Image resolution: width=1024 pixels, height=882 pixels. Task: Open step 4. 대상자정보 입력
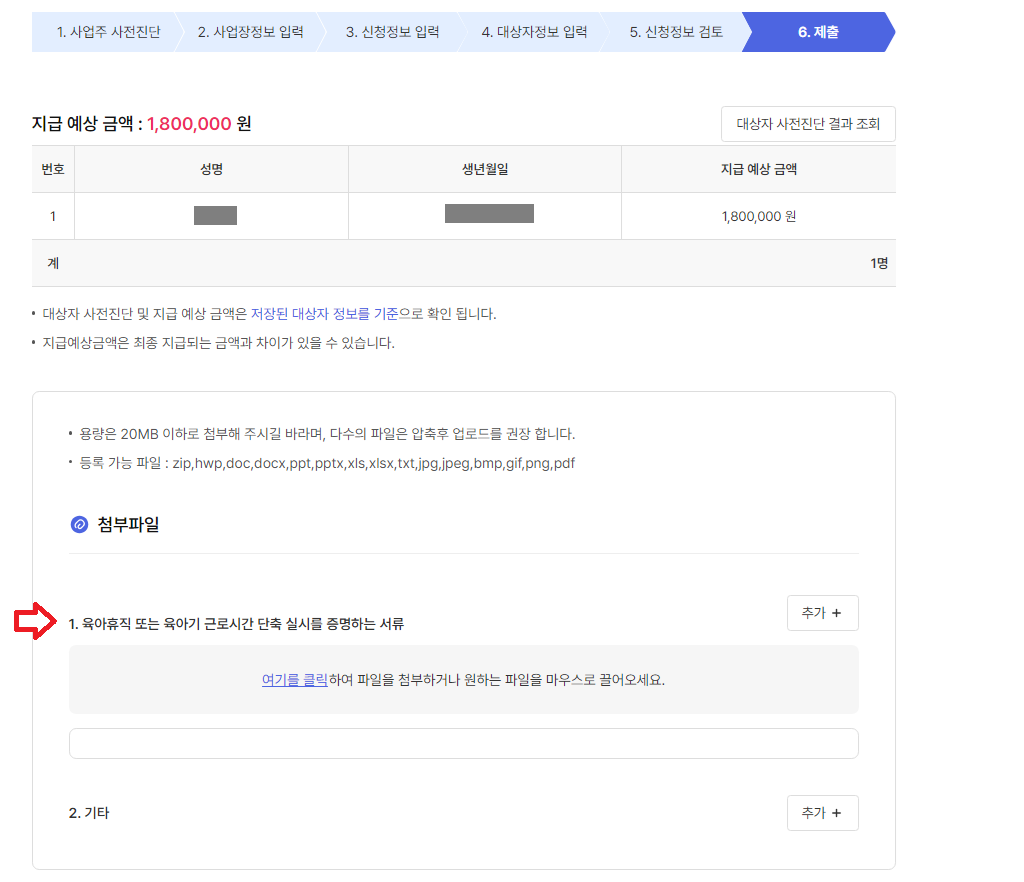(534, 32)
